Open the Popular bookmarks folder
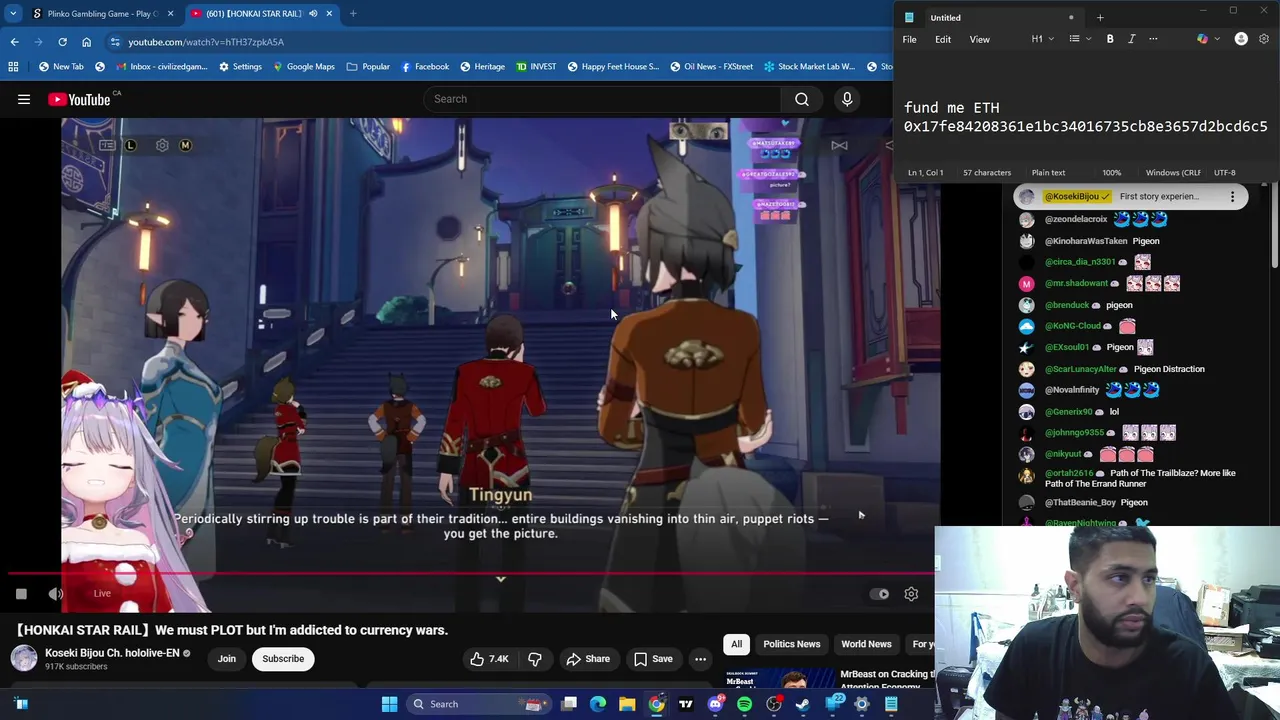This screenshot has width=1280, height=720. [x=368, y=67]
